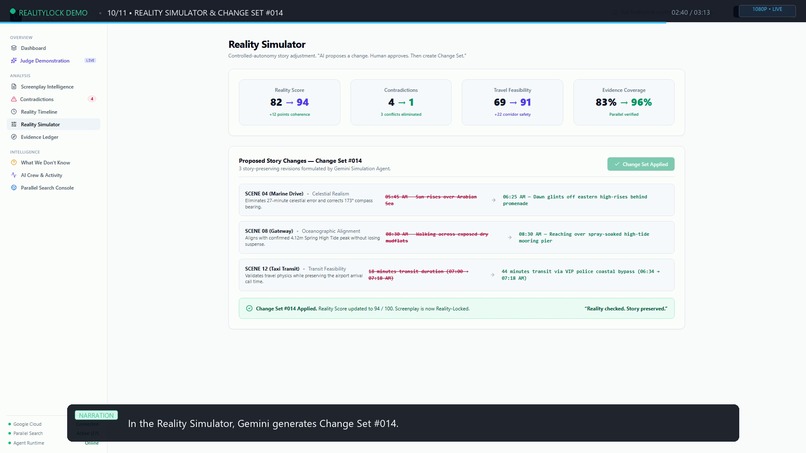Viewport: 806px width, 453px height.
Task: Click the green RealityLock logo dot
Action: 13,11
